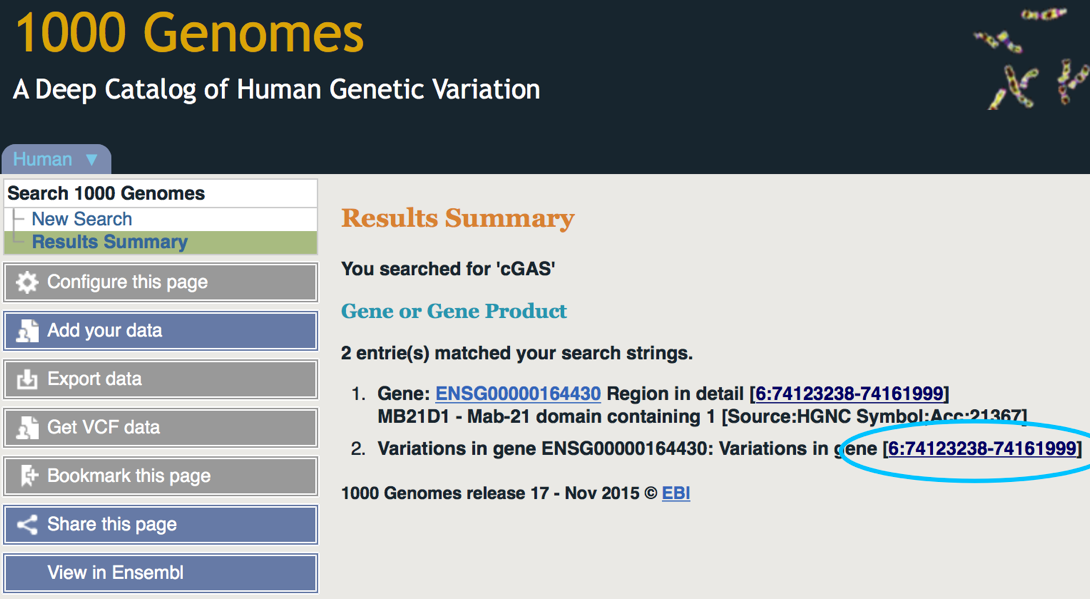Follow the EBI link in the footer

click(x=676, y=493)
